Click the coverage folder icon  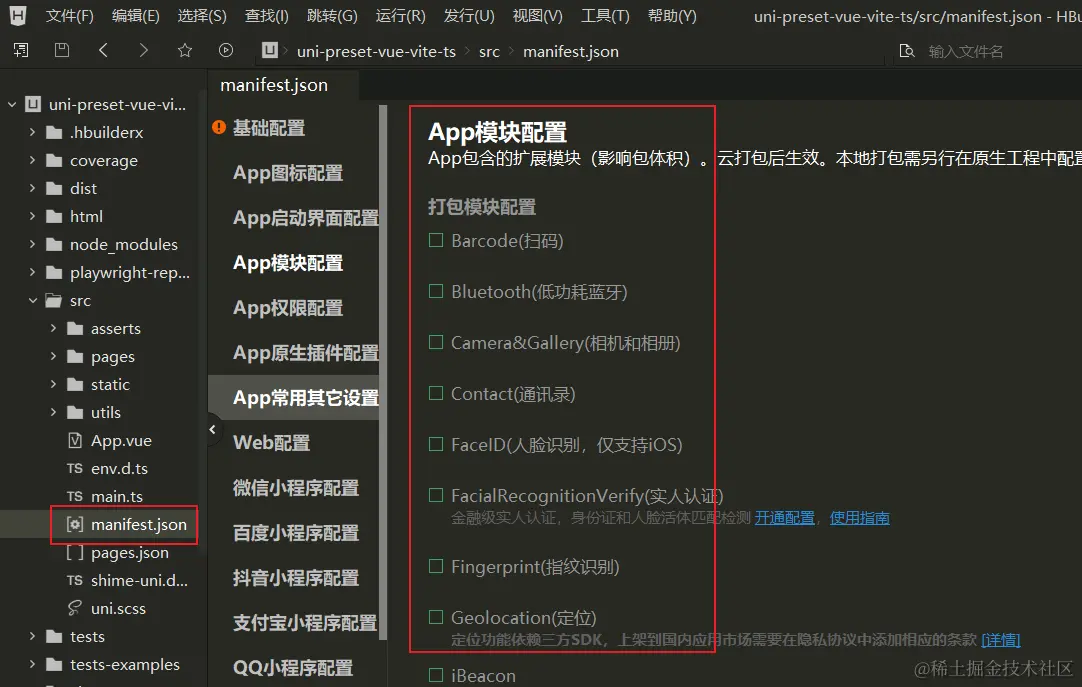(54, 161)
